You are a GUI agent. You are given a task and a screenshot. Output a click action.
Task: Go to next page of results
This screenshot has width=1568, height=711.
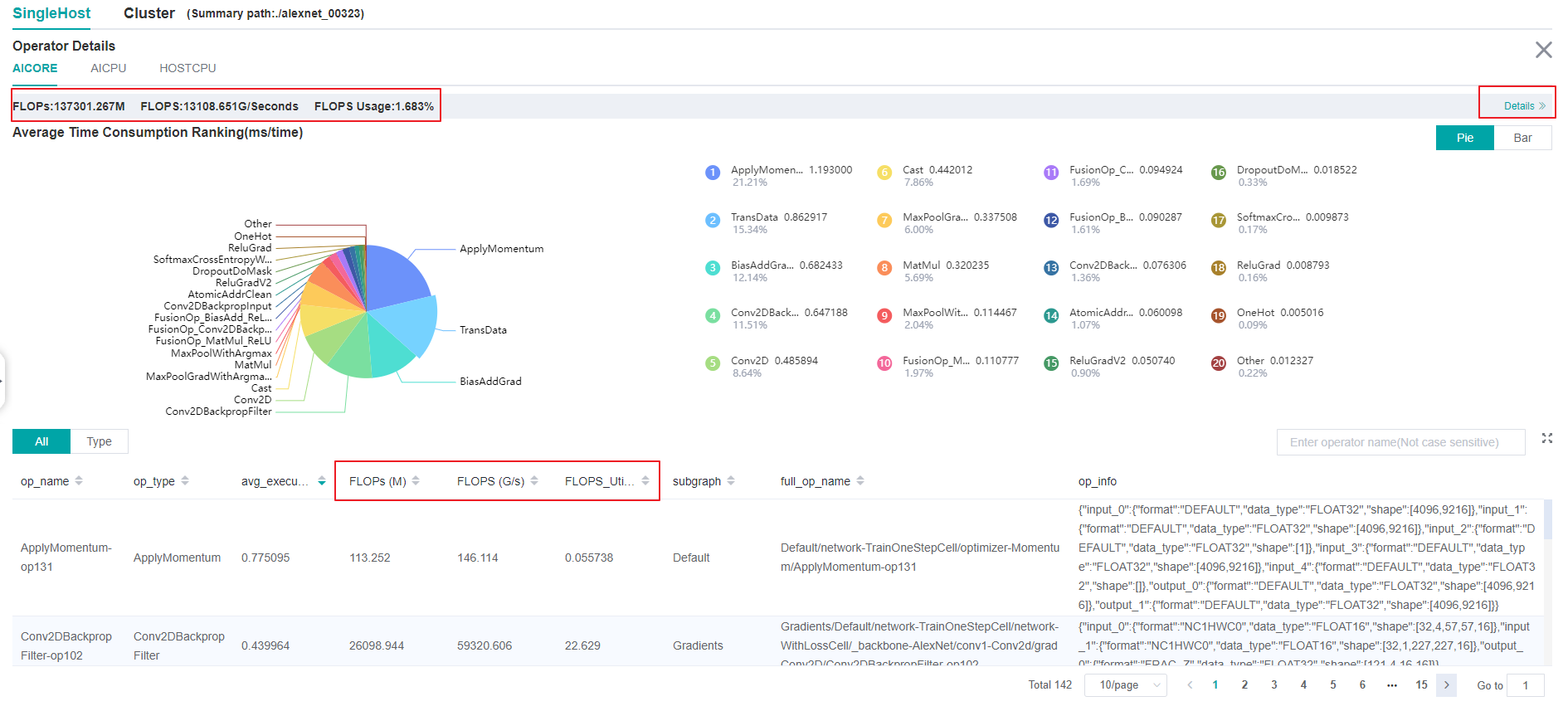pos(1447,685)
